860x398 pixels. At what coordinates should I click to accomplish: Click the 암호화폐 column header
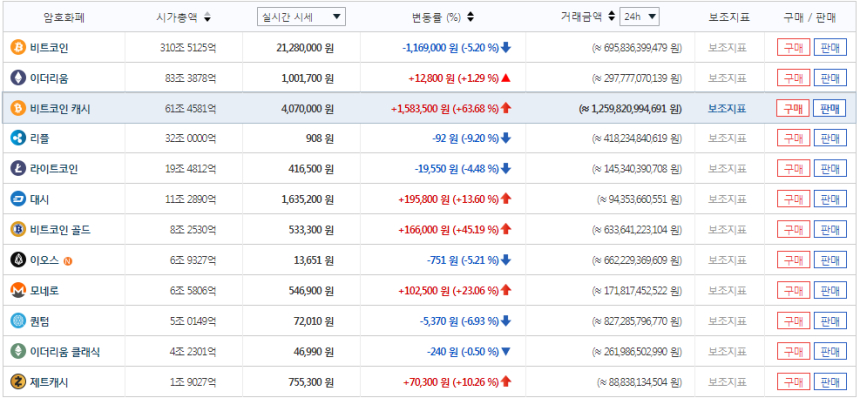tap(64, 18)
